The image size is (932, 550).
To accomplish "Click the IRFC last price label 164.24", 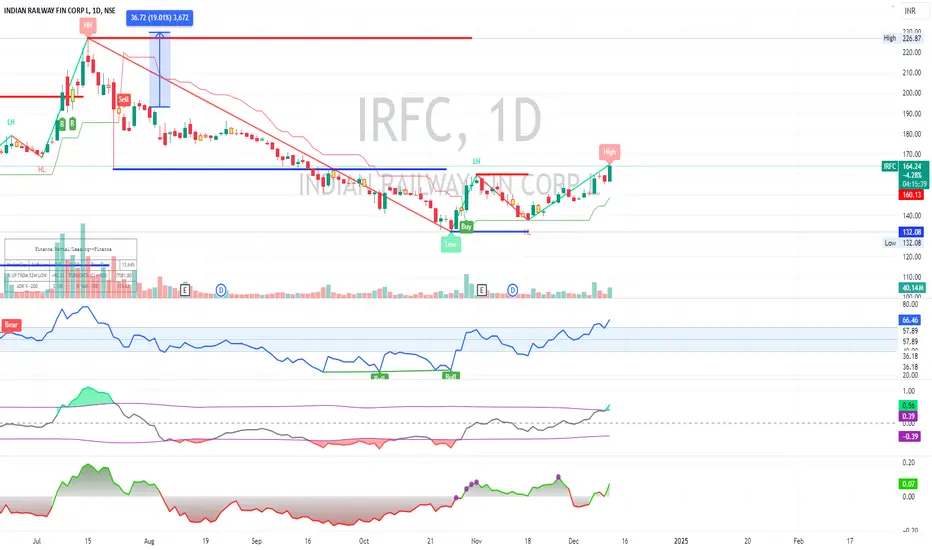I will click(x=912, y=166).
